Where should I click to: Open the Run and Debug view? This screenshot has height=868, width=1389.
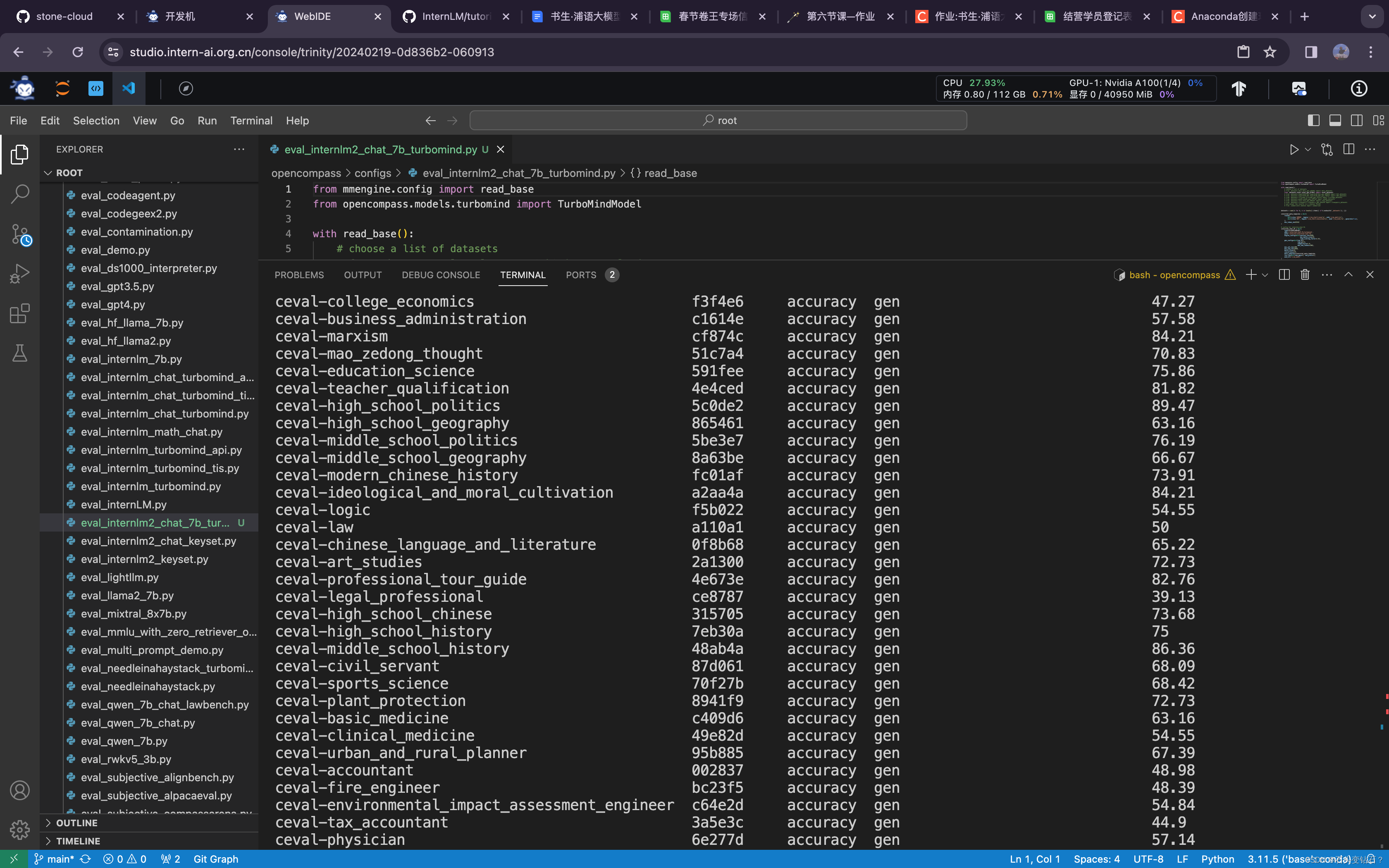(x=19, y=274)
